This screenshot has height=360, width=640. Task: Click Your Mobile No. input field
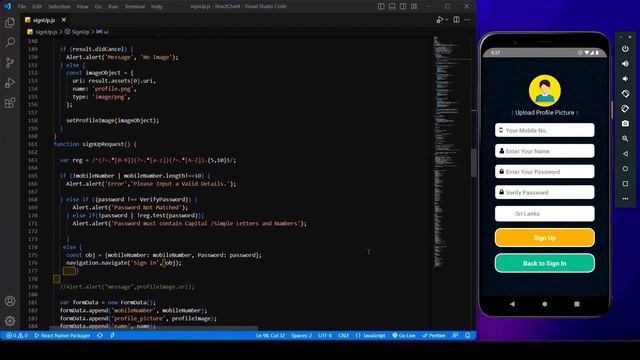[544, 130]
